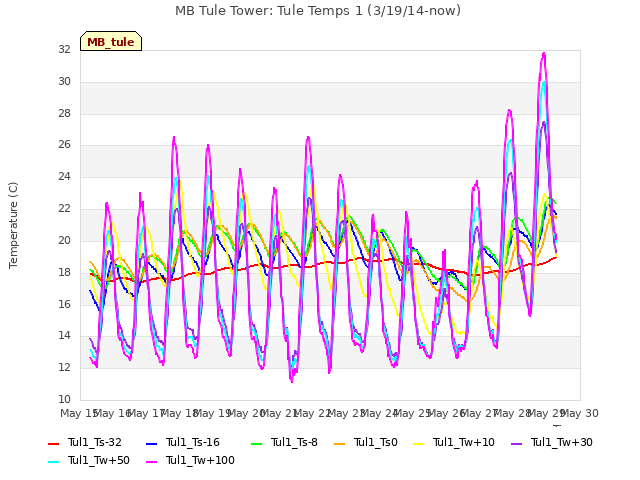Click the y-axis value 32
640x480 pixels.
click(x=64, y=49)
